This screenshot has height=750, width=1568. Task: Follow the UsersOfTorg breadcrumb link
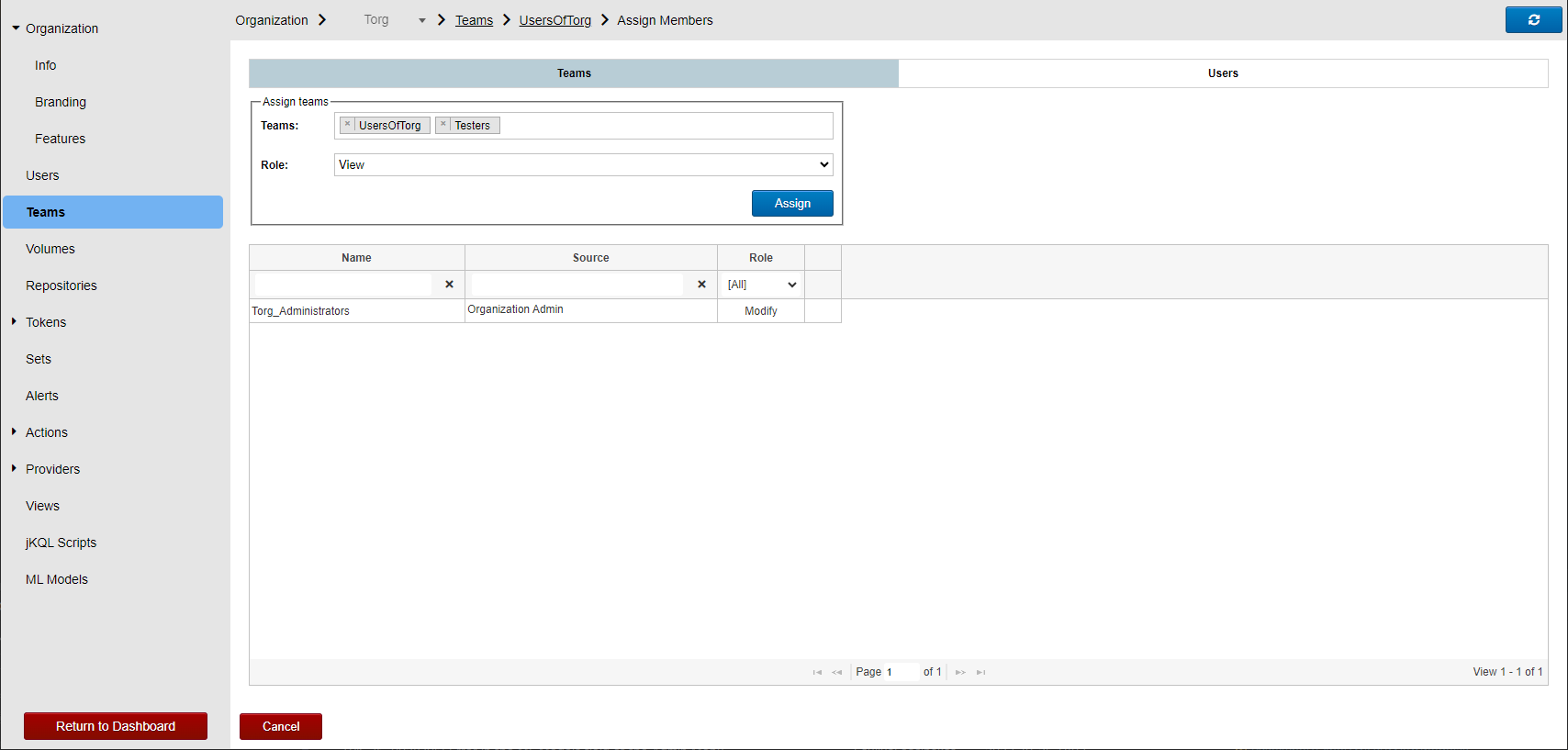(555, 20)
